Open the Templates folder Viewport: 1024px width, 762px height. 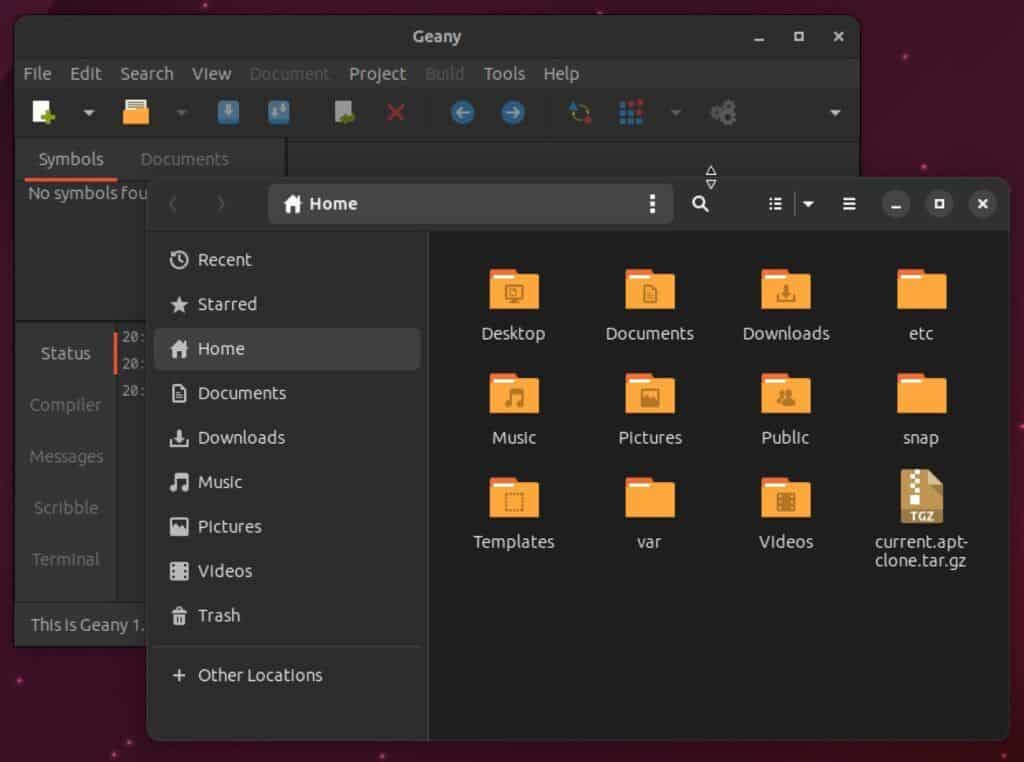513,514
